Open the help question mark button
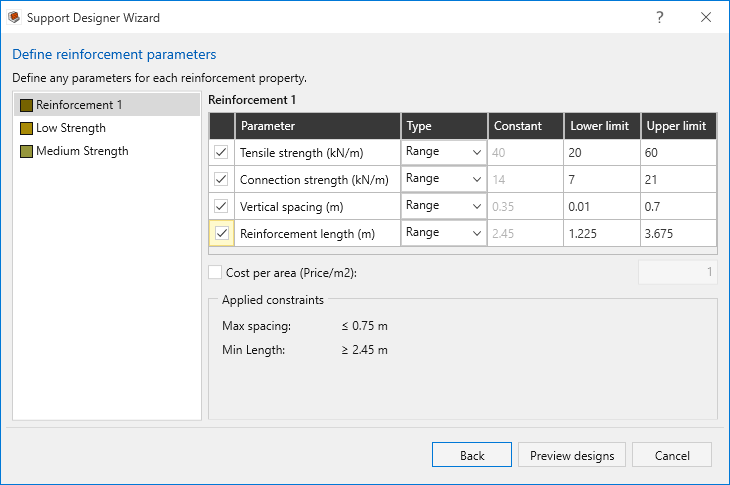730x485 pixels. tap(659, 17)
